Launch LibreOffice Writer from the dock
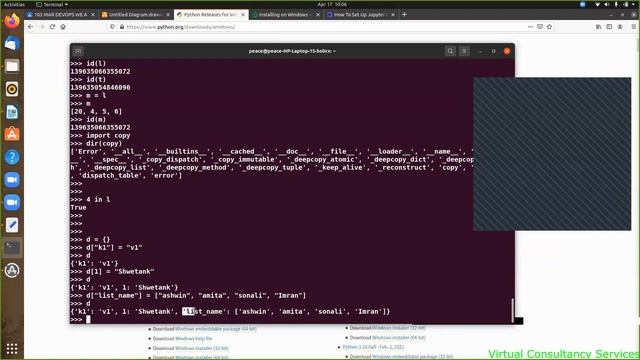The height and width of the screenshot is (360, 640). [12, 111]
